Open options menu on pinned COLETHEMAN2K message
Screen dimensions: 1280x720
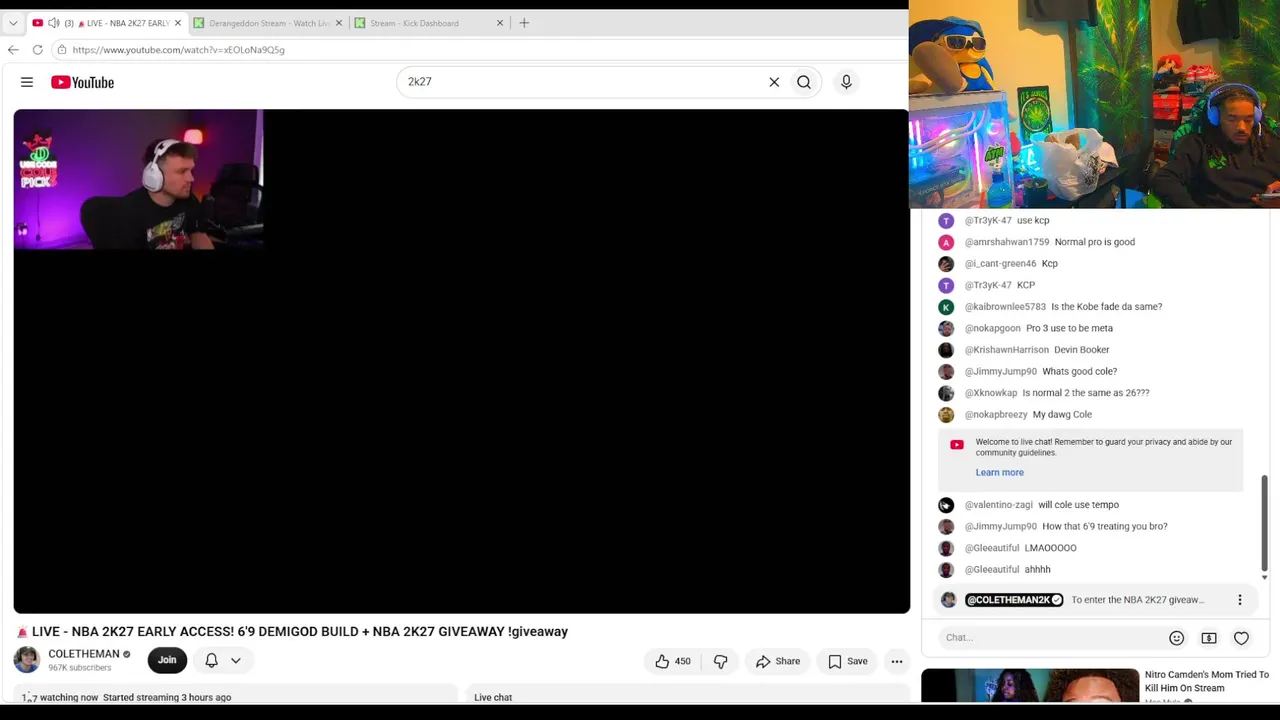(1240, 600)
